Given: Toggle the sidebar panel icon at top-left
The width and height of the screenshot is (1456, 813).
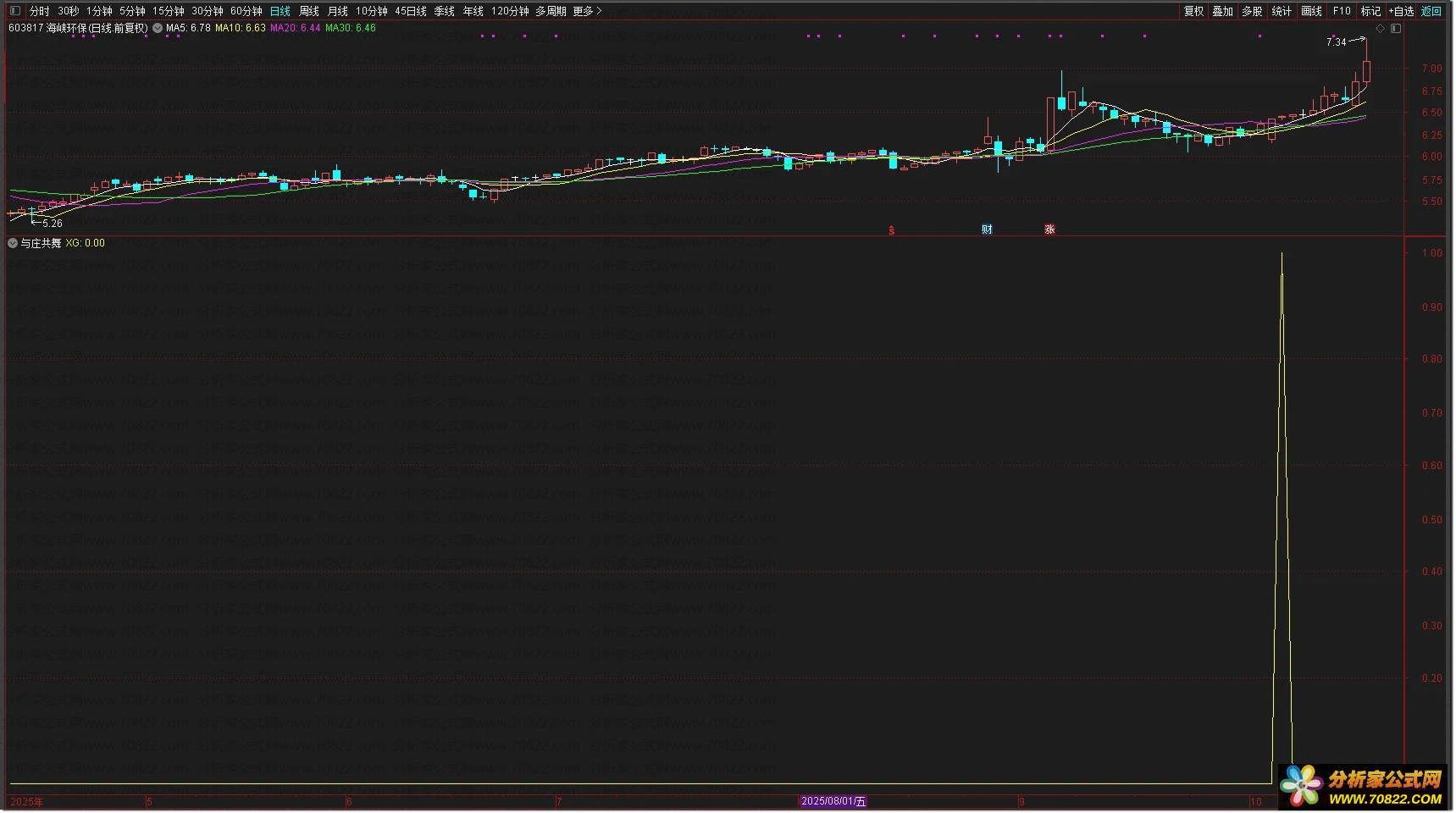Looking at the screenshot, I should pos(14,11).
